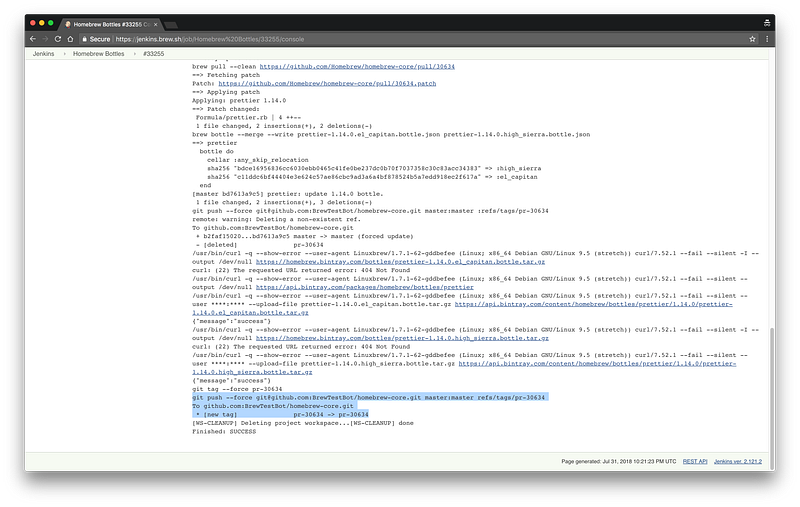The height and width of the screenshot is (507, 800).
Task: Click the 'cellar :any_skip_relocation' line
Action: click(258, 160)
